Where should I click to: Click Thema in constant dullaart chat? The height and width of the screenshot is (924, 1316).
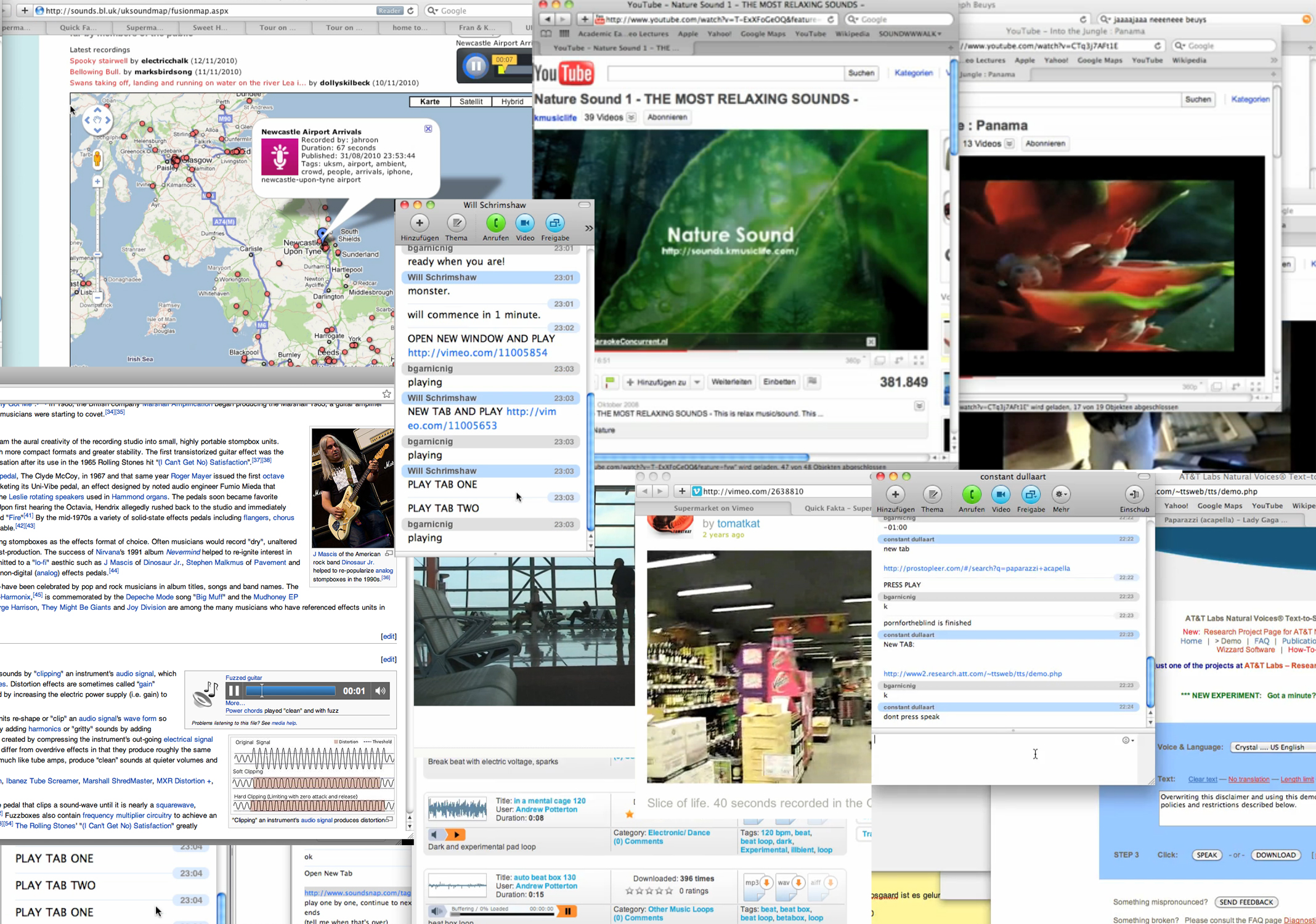[x=932, y=499]
